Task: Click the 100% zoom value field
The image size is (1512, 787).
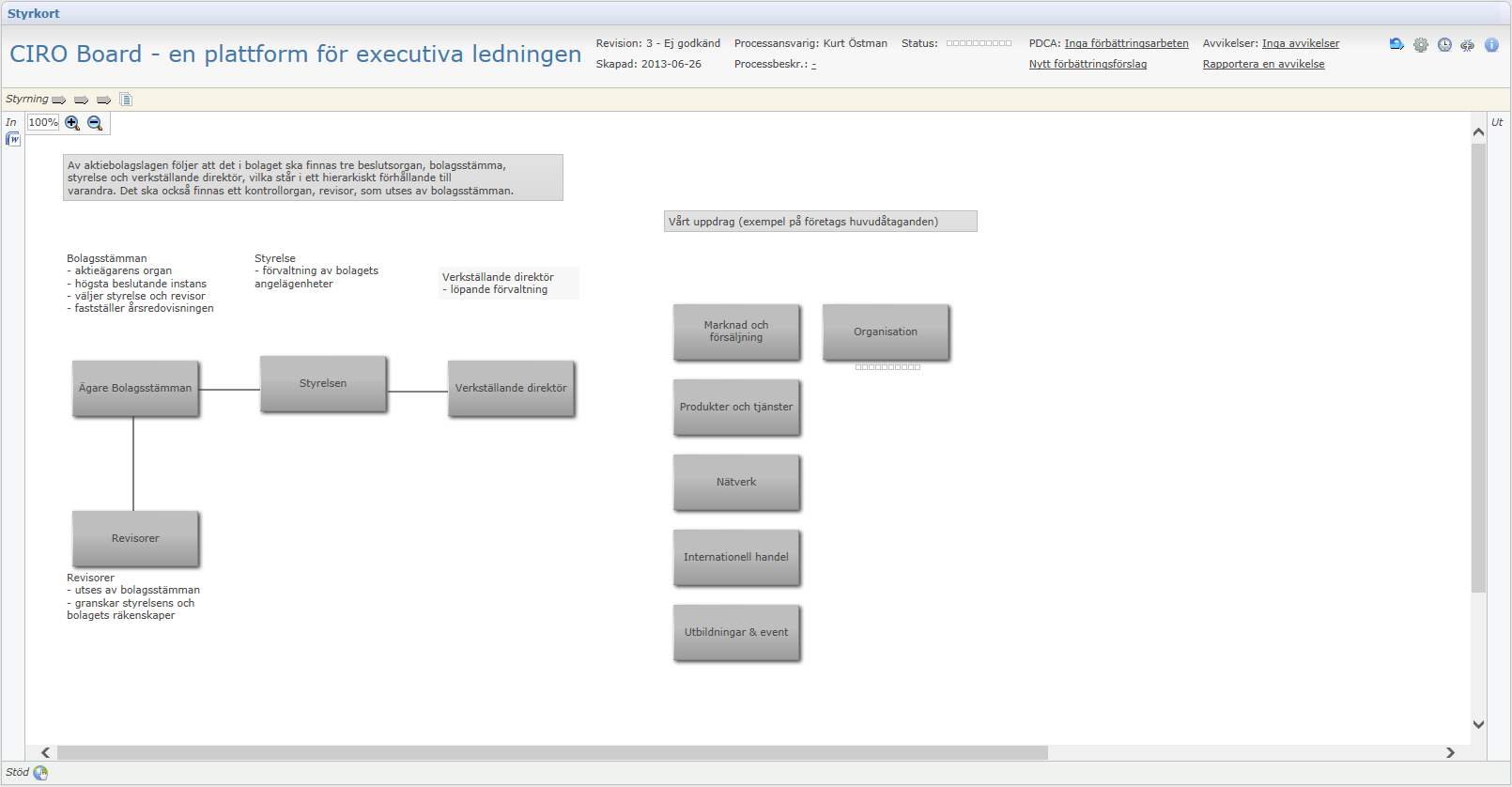Action: coord(43,122)
